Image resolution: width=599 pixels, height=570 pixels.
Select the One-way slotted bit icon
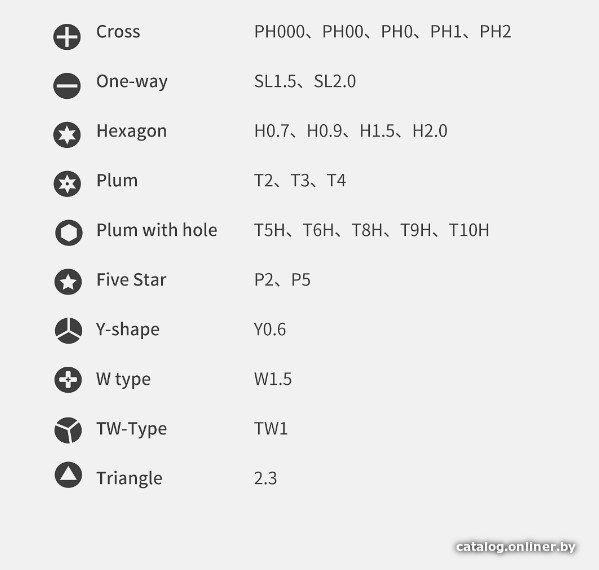tap(67, 85)
